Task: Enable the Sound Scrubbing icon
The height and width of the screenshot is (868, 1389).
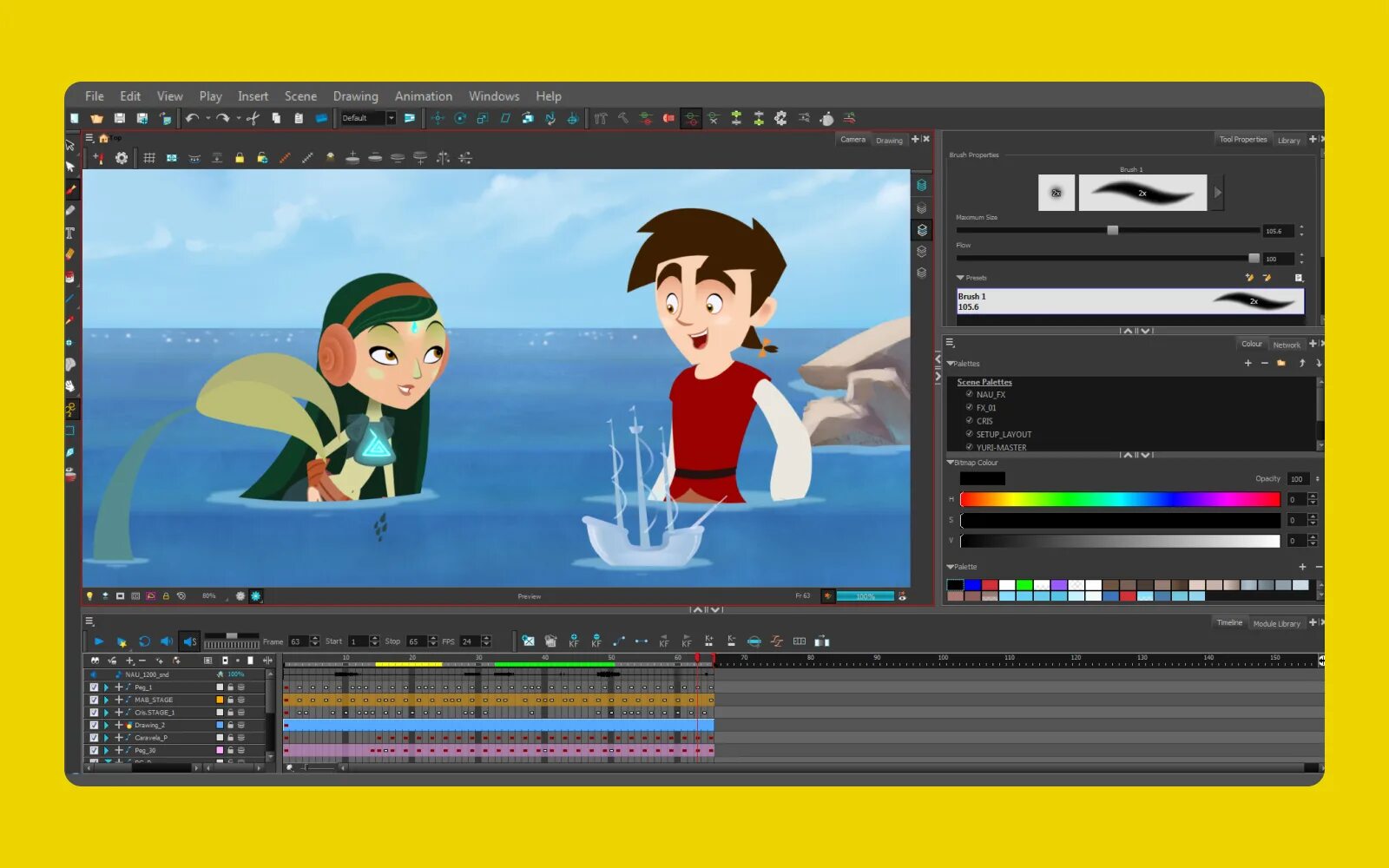Action: coord(189,641)
